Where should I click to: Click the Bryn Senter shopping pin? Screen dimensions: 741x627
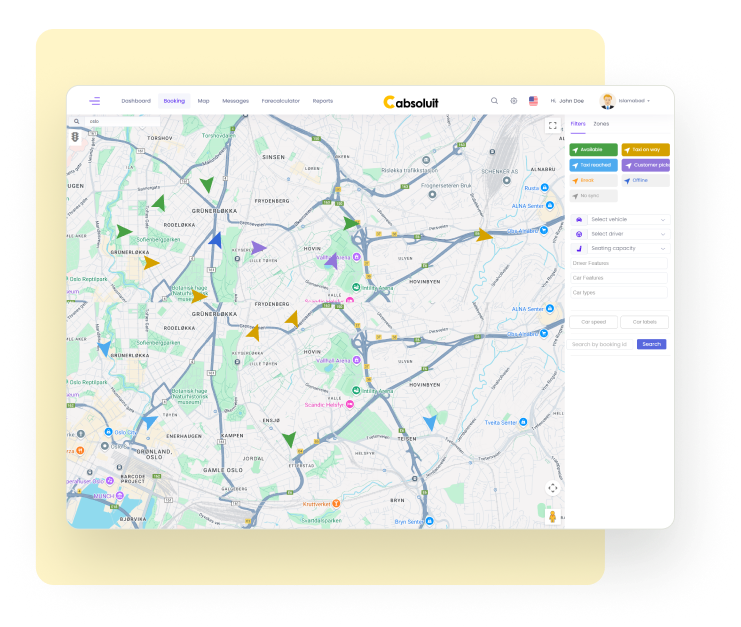coord(430,521)
